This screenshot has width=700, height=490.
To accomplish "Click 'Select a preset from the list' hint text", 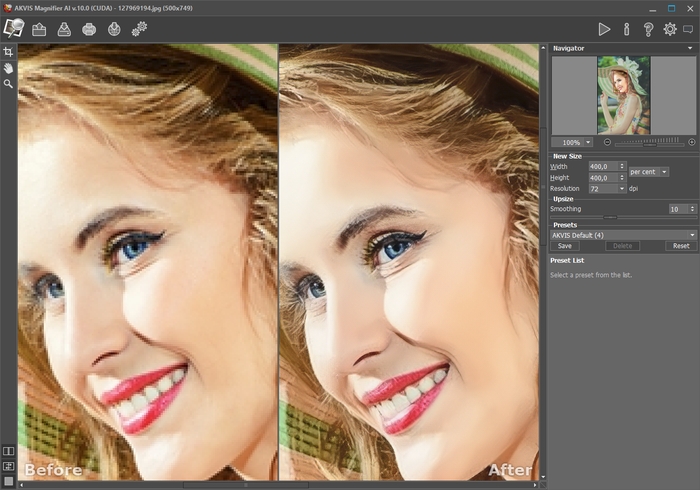I will 591,275.
